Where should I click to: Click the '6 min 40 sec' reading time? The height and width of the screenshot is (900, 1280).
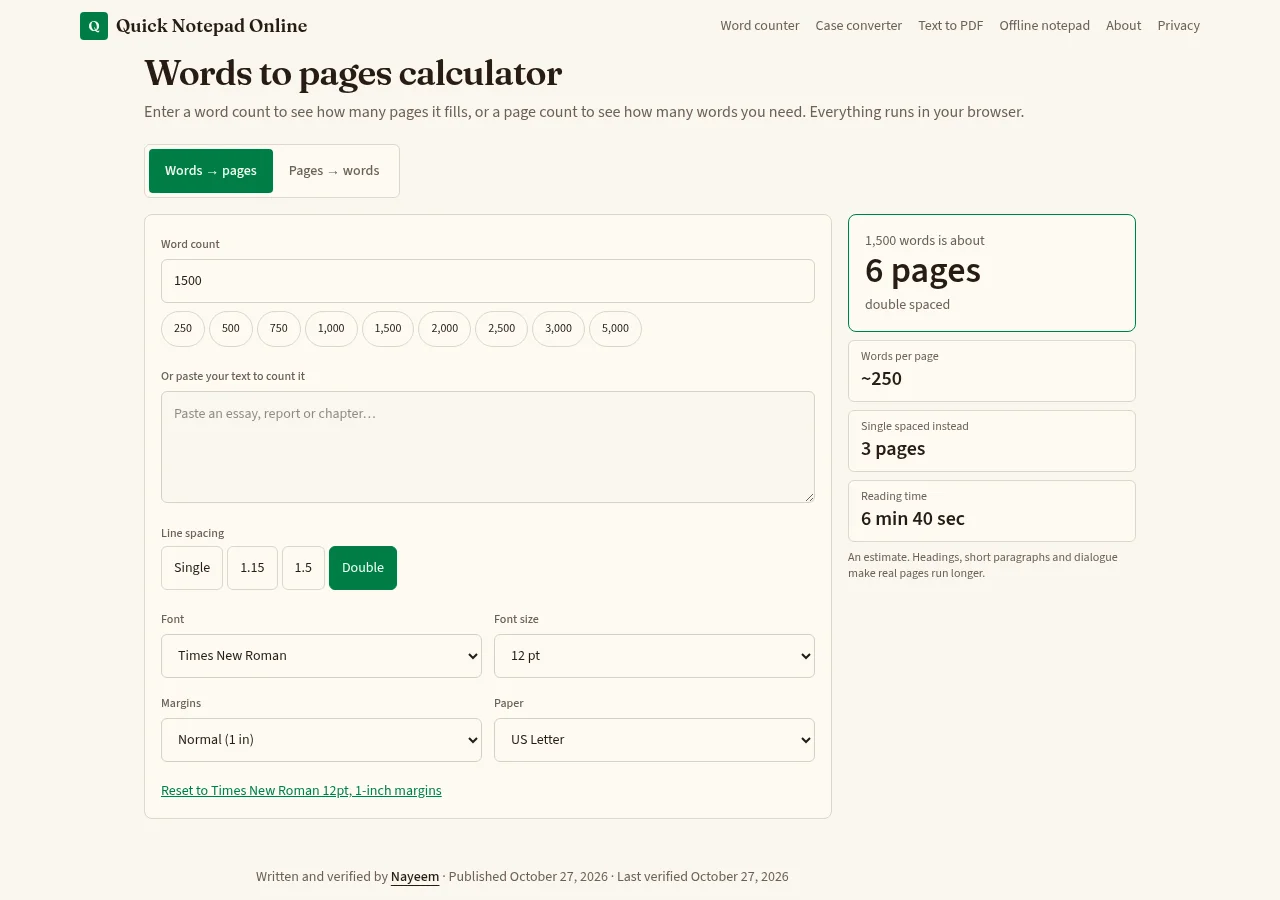point(913,519)
